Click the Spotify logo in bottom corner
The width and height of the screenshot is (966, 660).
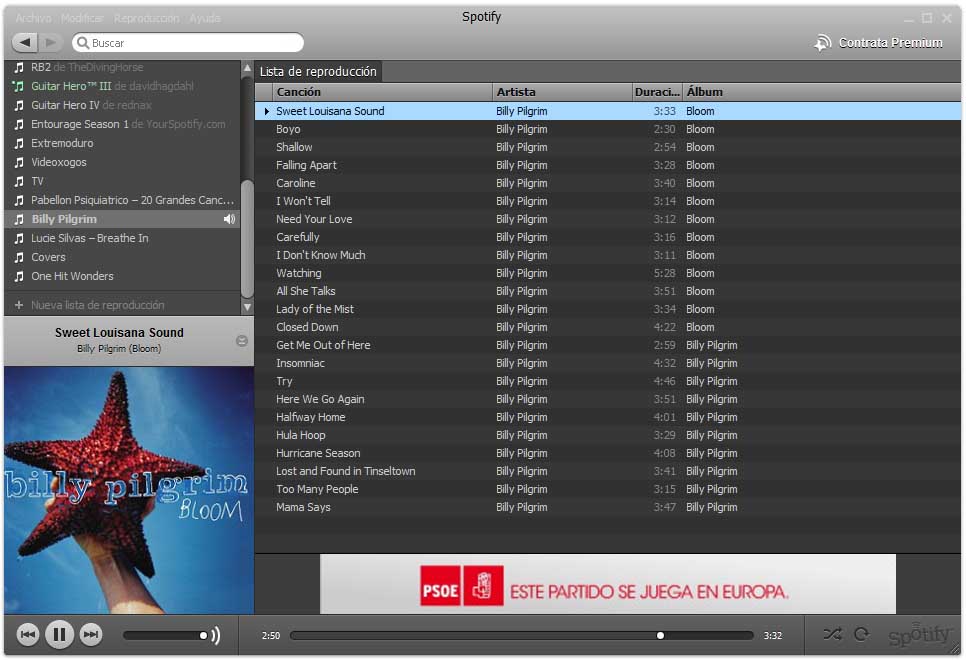pyautogui.click(x=920, y=634)
